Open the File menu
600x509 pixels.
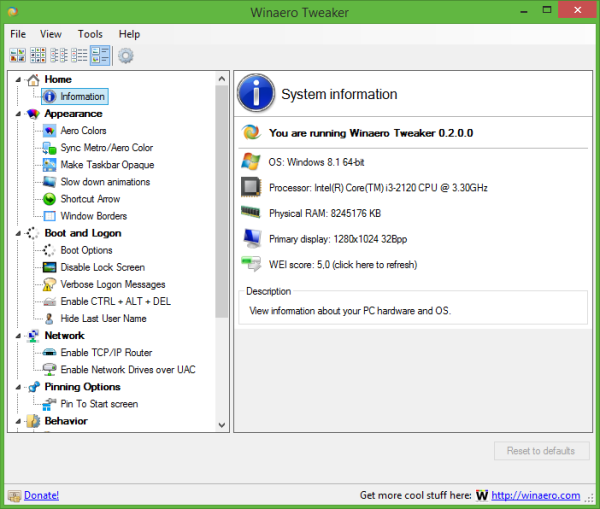(x=18, y=34)
